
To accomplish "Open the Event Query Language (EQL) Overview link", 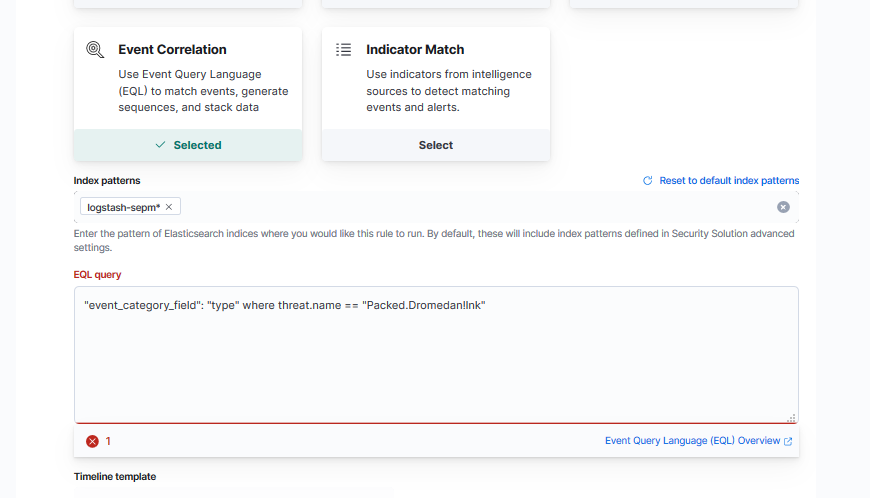I will (x=692, y=441).
